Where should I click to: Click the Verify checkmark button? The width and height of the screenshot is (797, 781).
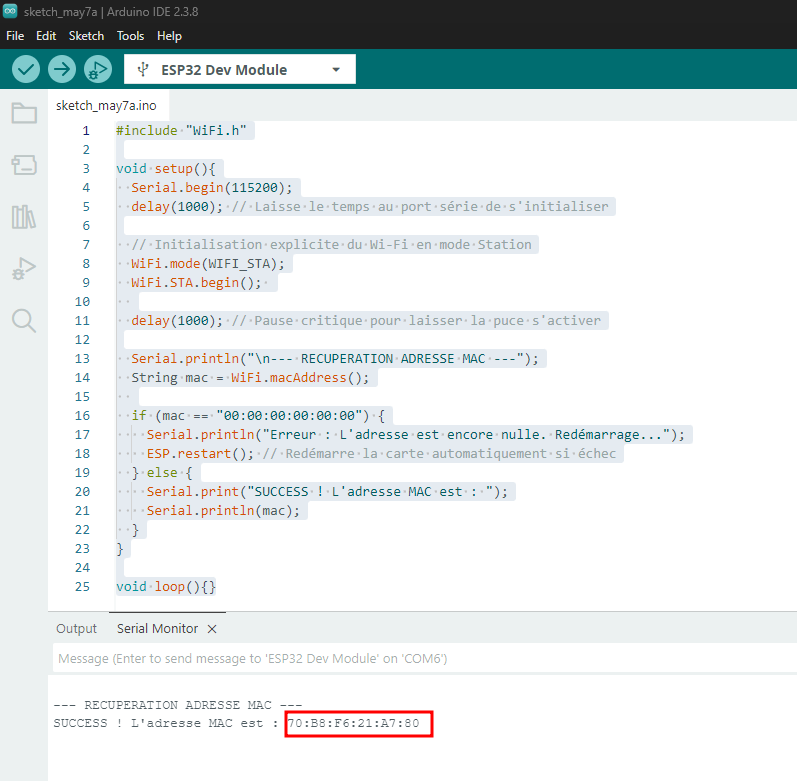[x=26, y=69]
